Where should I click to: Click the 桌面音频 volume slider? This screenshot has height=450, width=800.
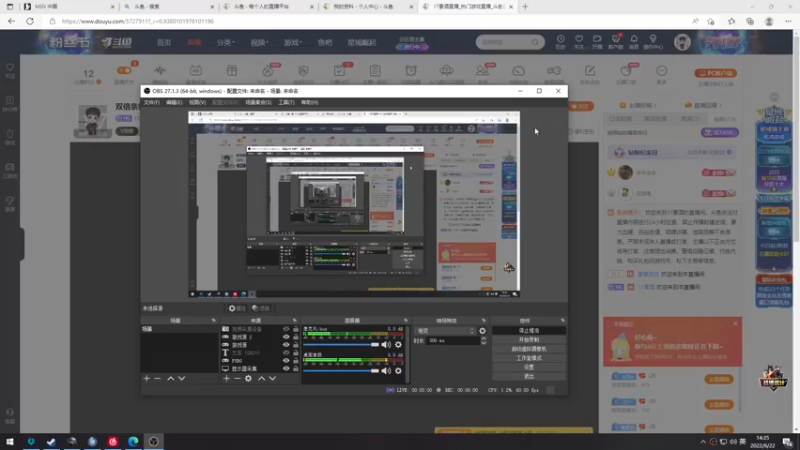point(341,371)
